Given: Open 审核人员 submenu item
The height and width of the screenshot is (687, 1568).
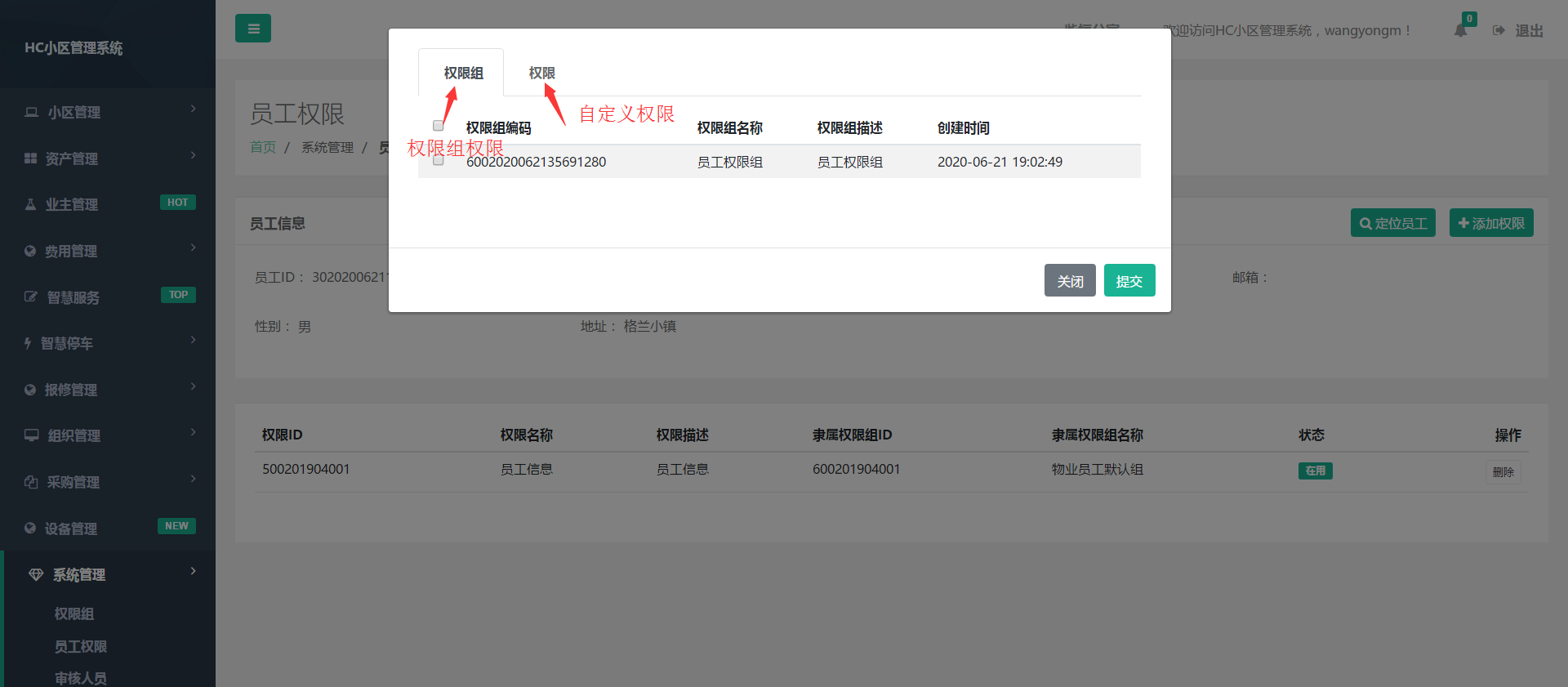Looking at the screenshot, I should tap(81, 678).
